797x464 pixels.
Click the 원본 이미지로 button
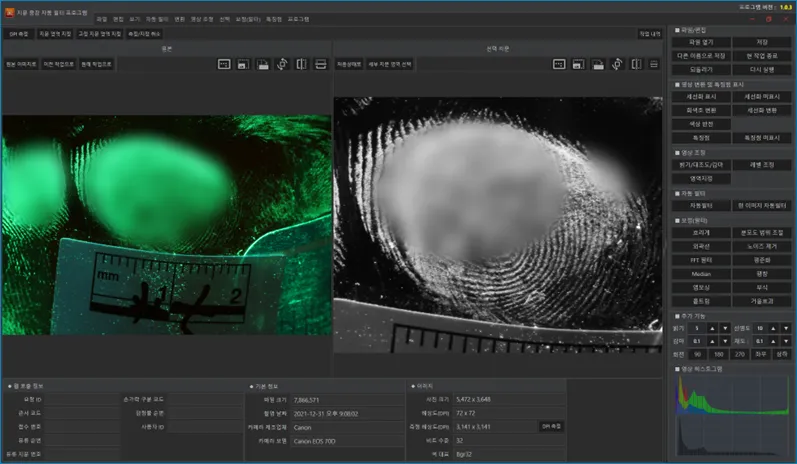click(x=21, y=65)
